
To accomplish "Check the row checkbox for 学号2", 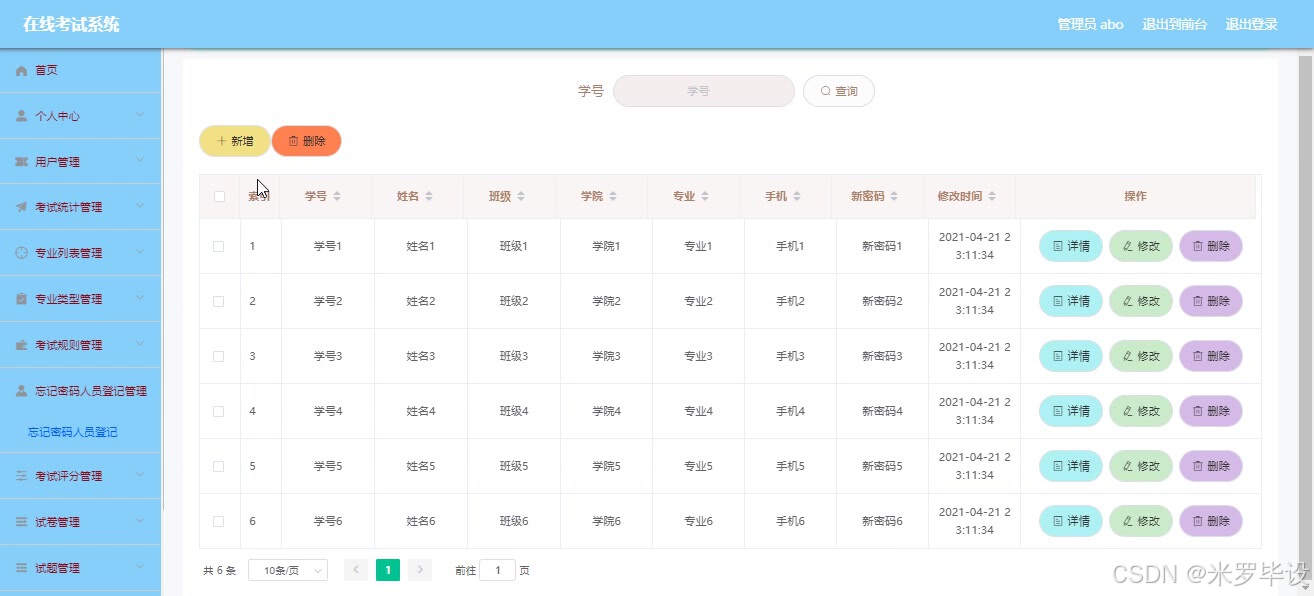I will (219, 301).
